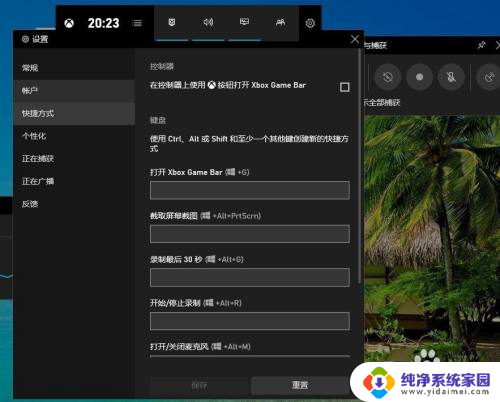Open the Xbox Social friends icon
Image resolution: width=500 pixels, height=402 pixels.
pos(281,22)
